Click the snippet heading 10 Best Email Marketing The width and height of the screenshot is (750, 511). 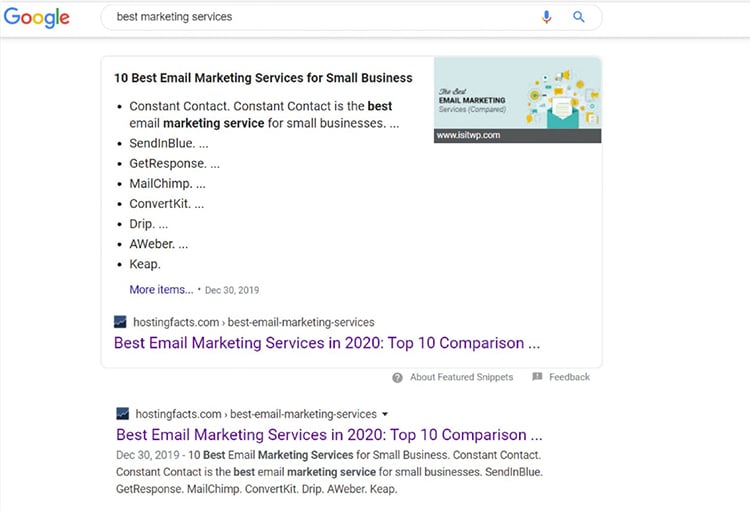pyautogui.click(x=263, y=78)
